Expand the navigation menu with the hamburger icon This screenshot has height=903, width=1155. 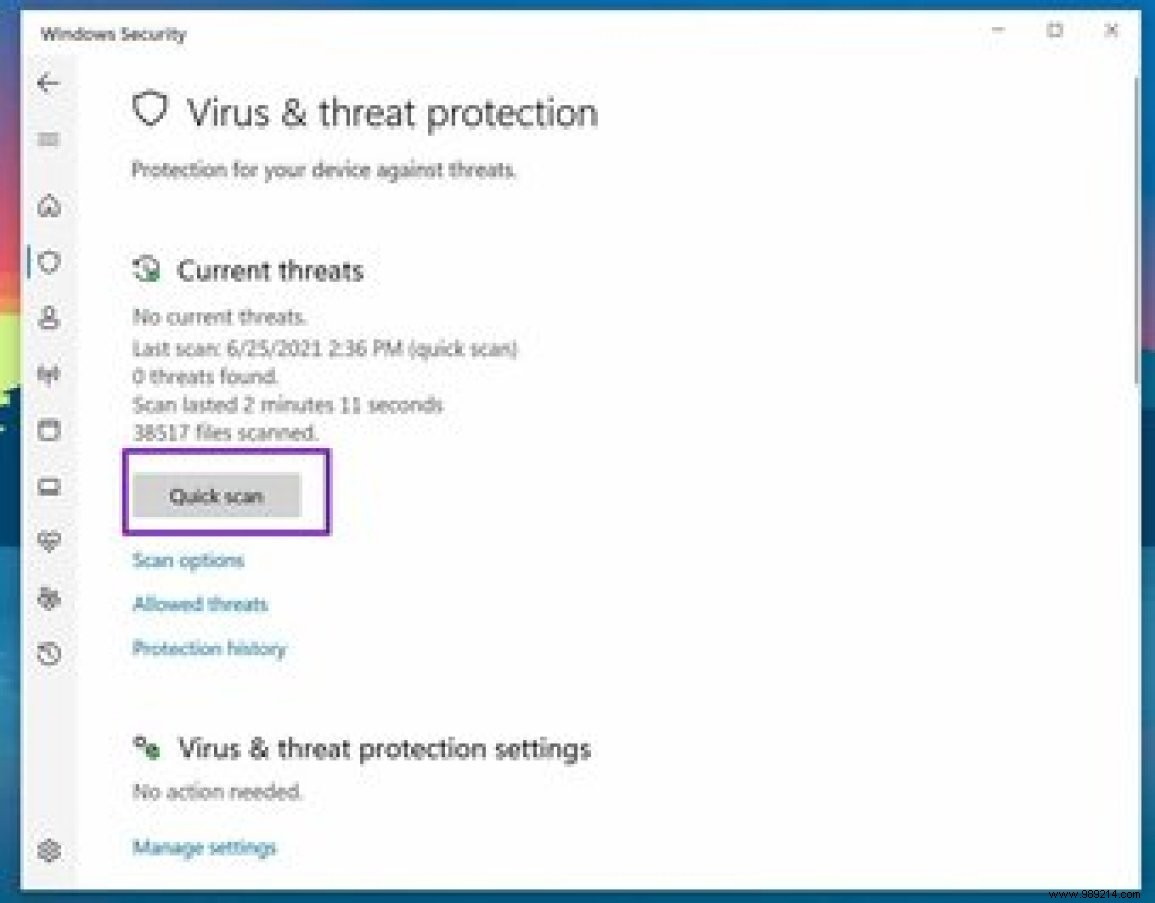[48, 140]
